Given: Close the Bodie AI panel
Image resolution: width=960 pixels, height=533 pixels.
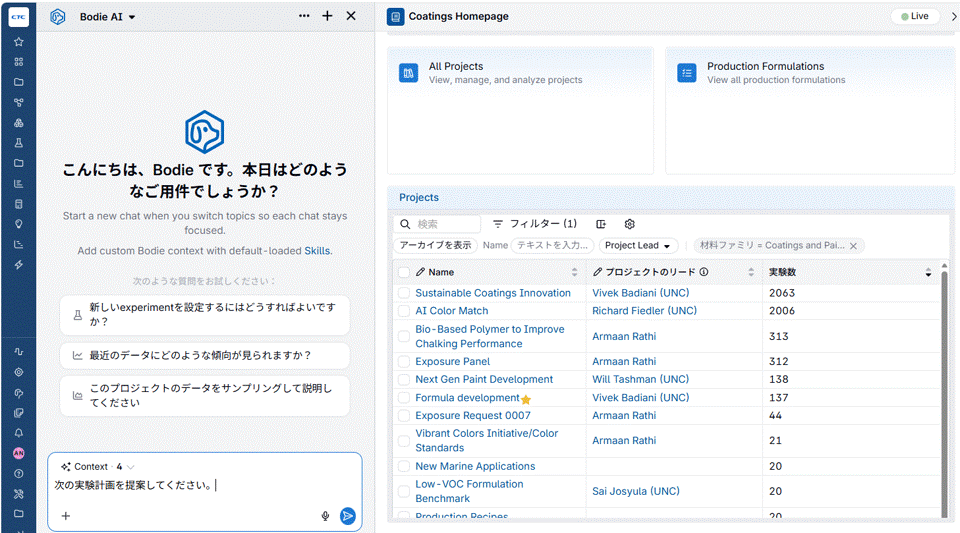Looking at the screenshot, I should [351, 16].
